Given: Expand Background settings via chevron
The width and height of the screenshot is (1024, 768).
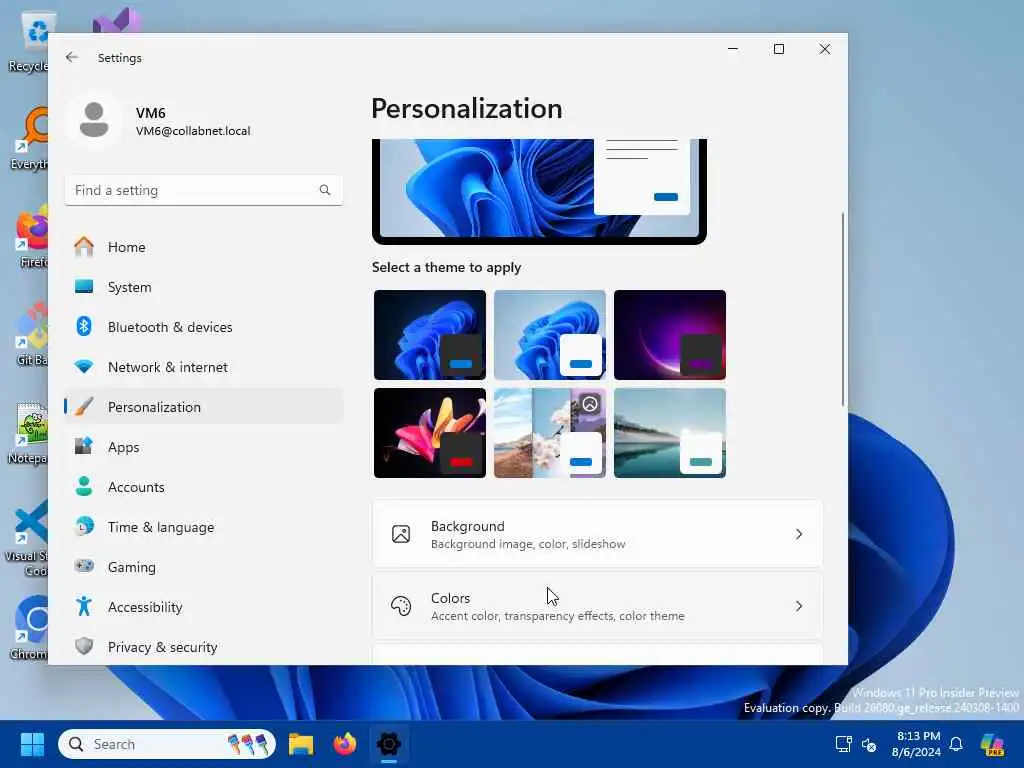Looking at the screenshot, I should [x=799, y=534].
